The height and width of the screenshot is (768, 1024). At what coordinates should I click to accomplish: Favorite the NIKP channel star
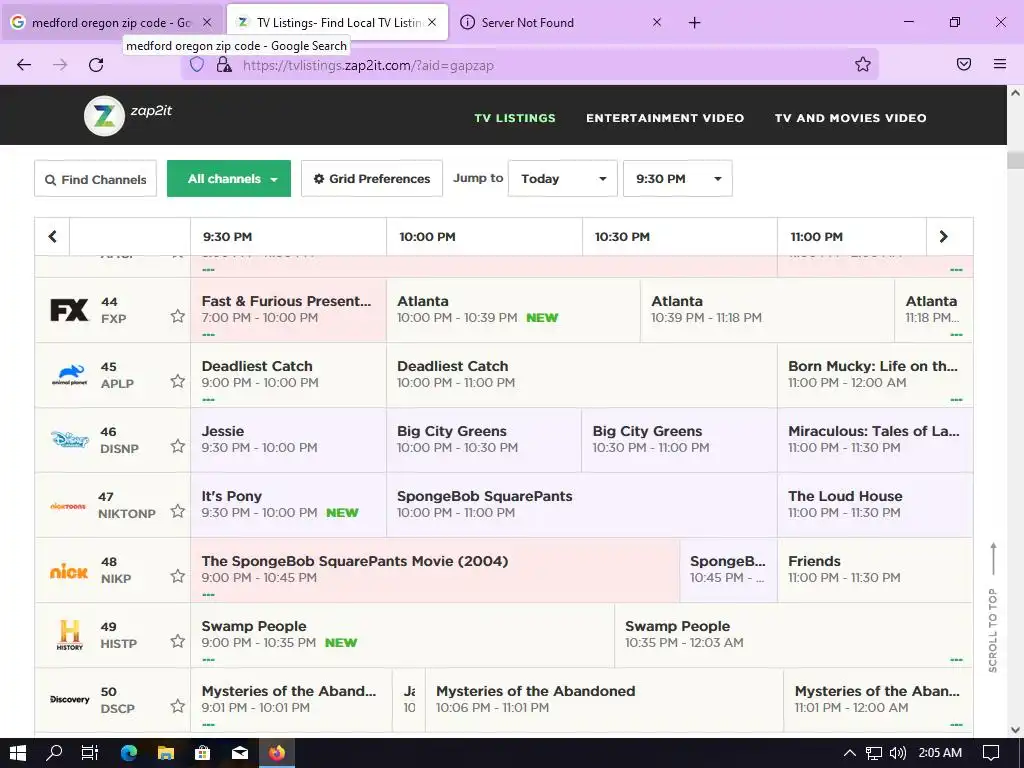[178, 576]
